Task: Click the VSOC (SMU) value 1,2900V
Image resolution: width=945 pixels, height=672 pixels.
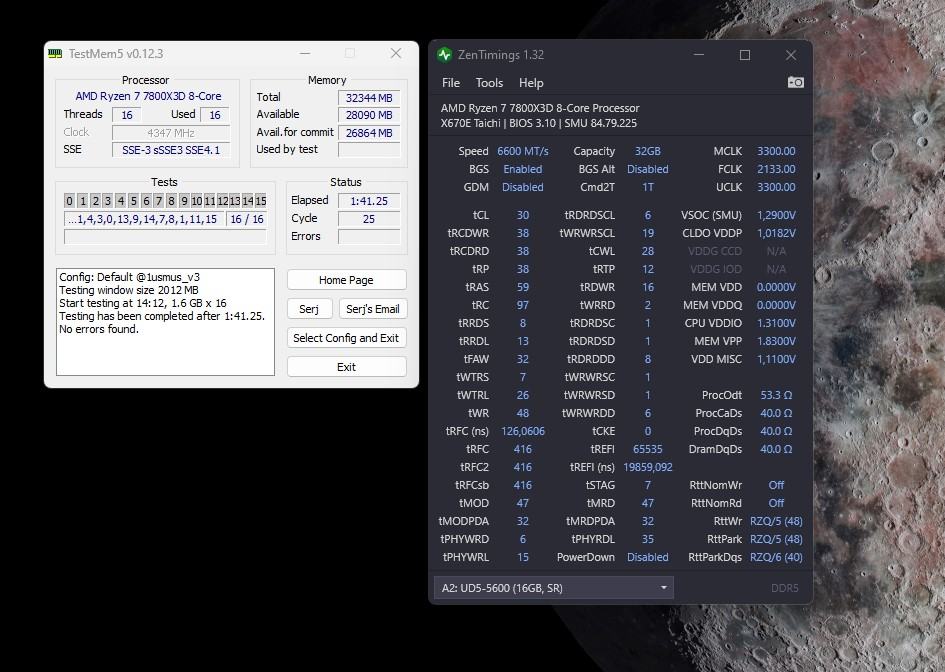Action: 776,215
